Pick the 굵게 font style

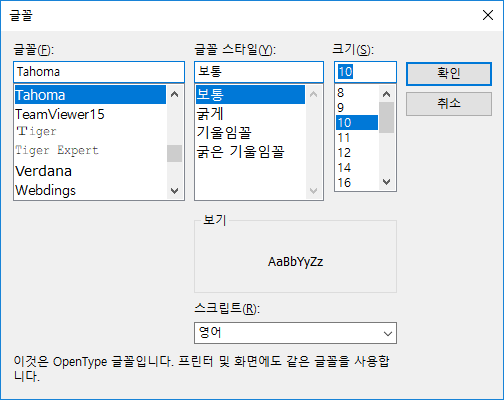point(250,114)
